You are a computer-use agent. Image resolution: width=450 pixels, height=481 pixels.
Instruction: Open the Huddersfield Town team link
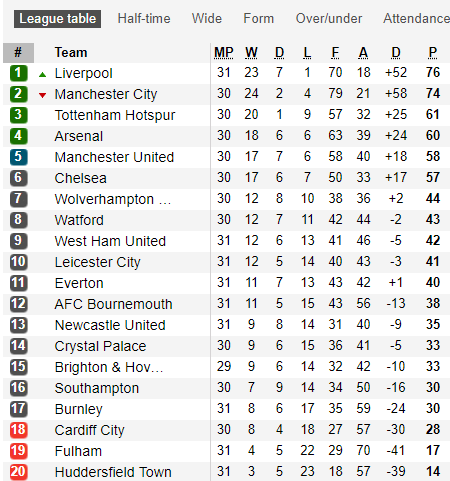(113, 472)
